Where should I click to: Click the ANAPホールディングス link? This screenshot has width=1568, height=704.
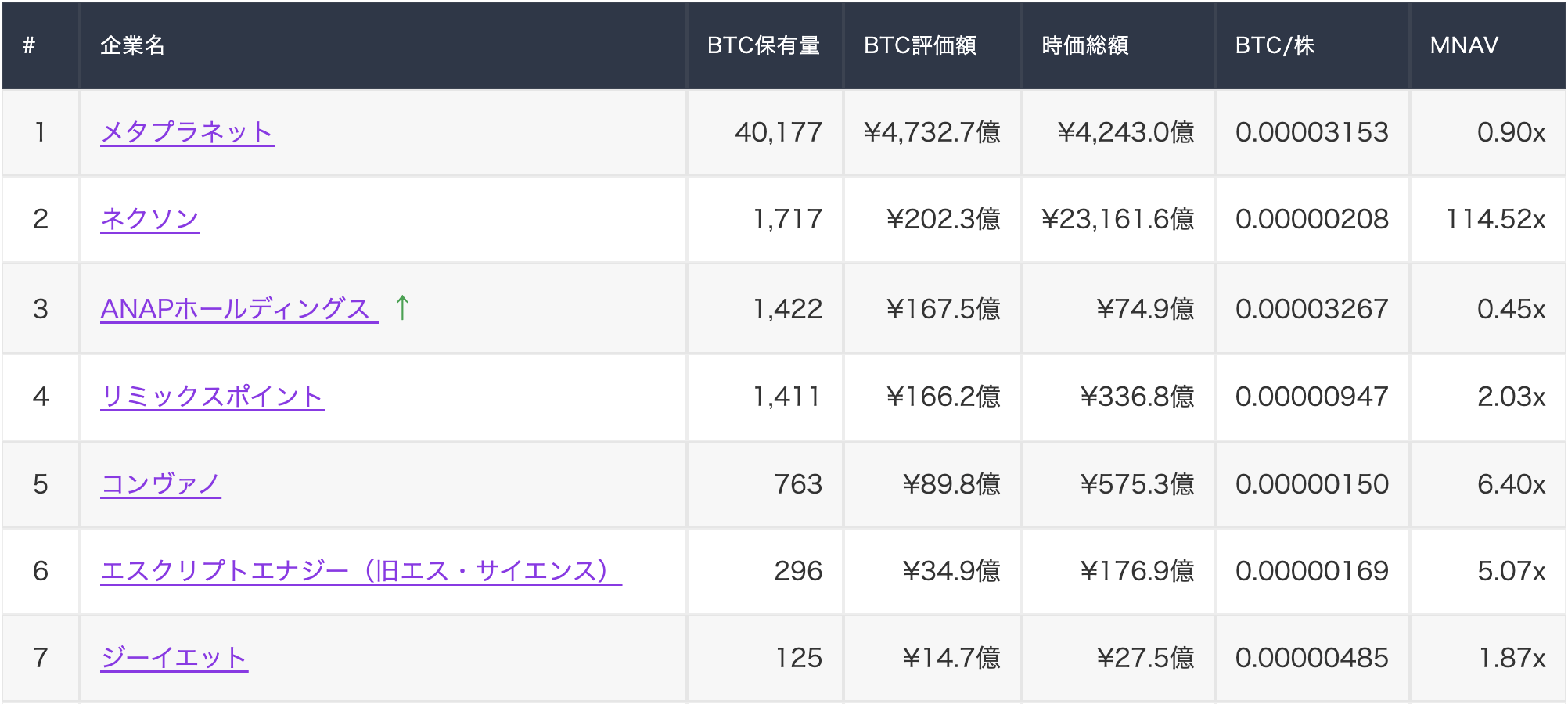[x=236, y=309]
